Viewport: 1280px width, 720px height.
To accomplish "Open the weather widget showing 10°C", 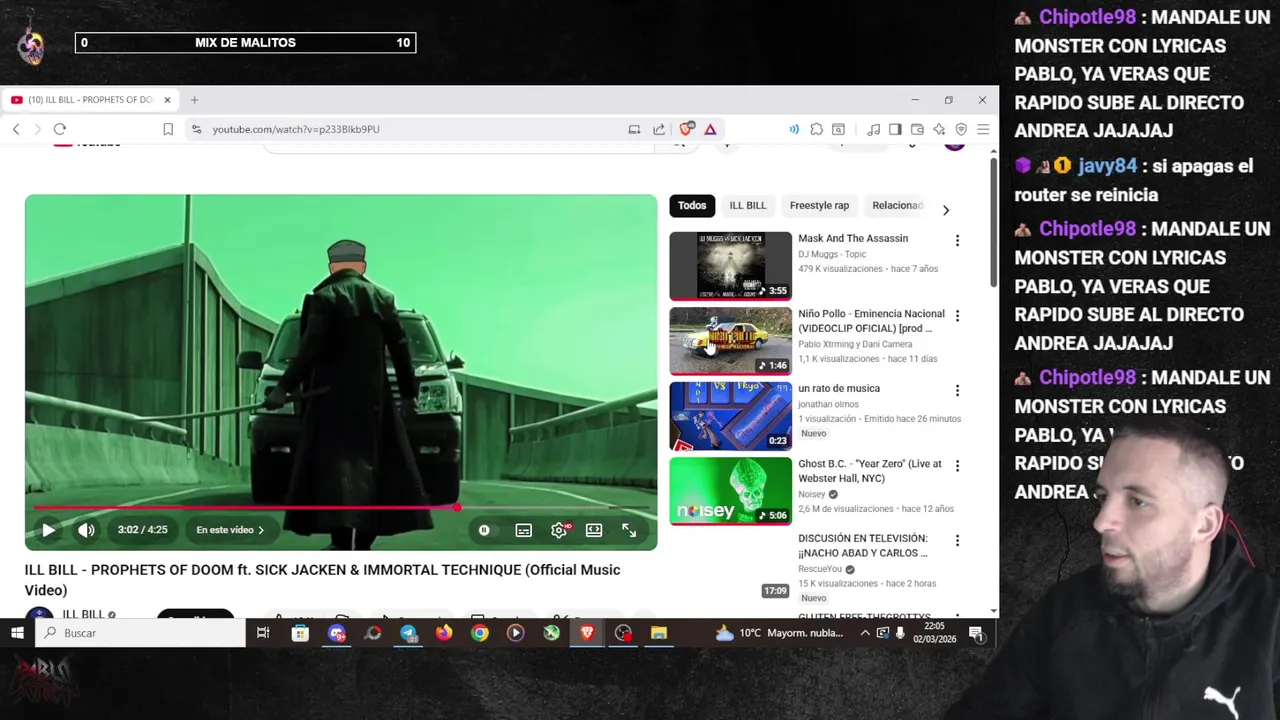I will (778, 633).
